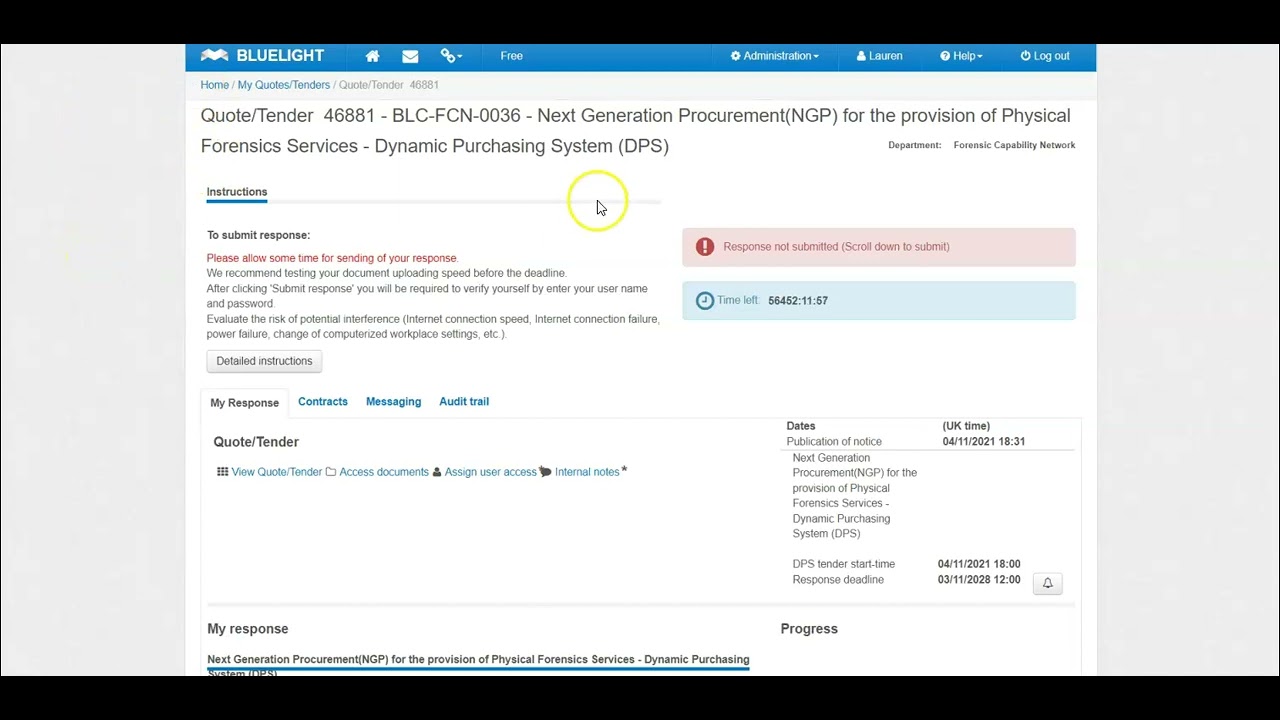Click the publication date 04/11/2021 18:31
The width and height of the screenshot is (1280, 720).
(x=984, y=441)
